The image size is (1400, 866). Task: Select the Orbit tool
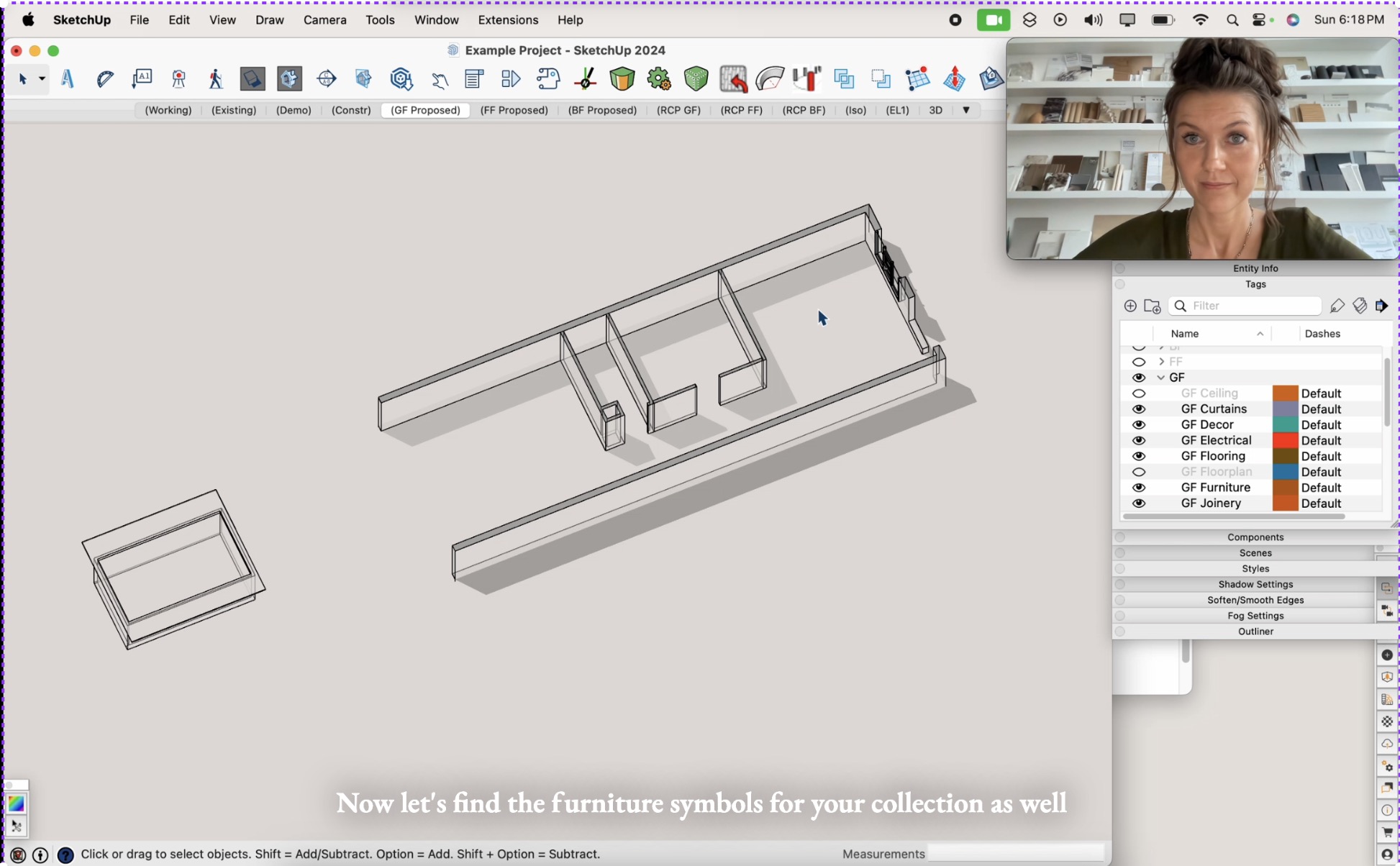(327, 79)
